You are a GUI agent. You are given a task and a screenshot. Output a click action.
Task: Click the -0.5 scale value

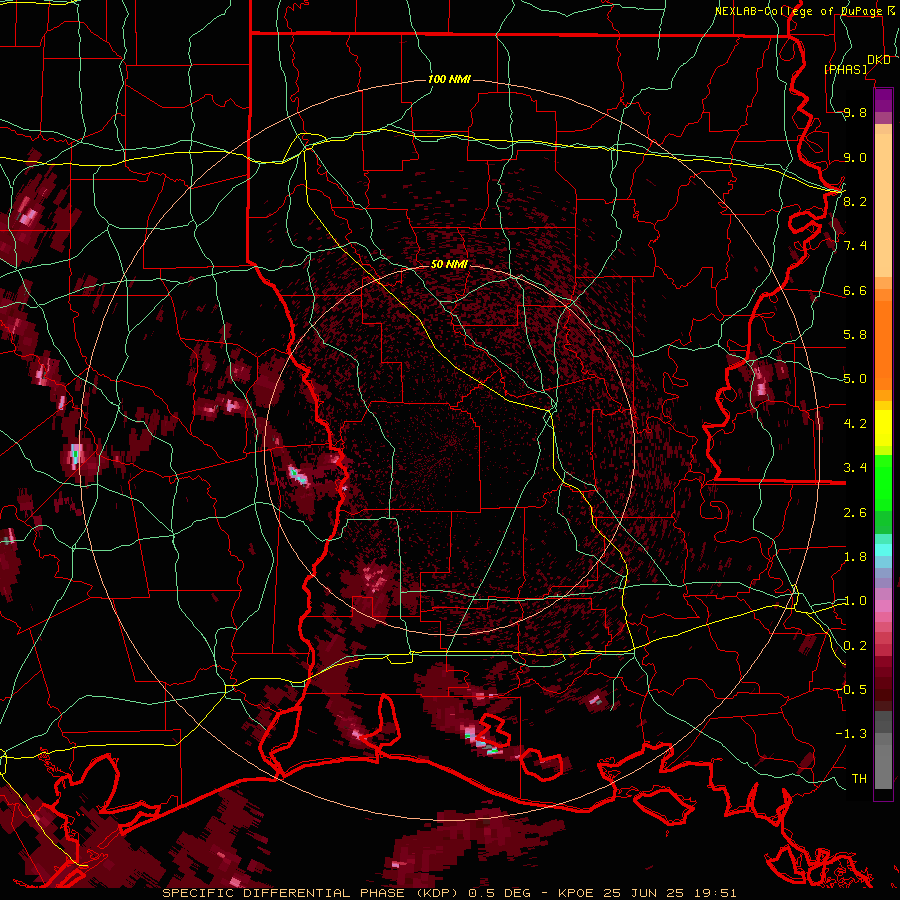click(x=851, y=690)
